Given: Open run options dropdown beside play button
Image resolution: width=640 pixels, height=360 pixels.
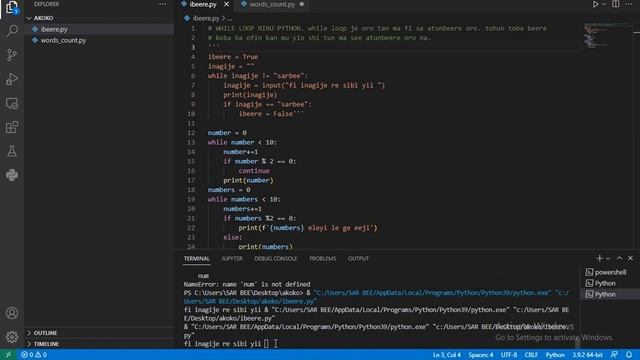Looking at the screenshot, I should [x=604, y=4].
